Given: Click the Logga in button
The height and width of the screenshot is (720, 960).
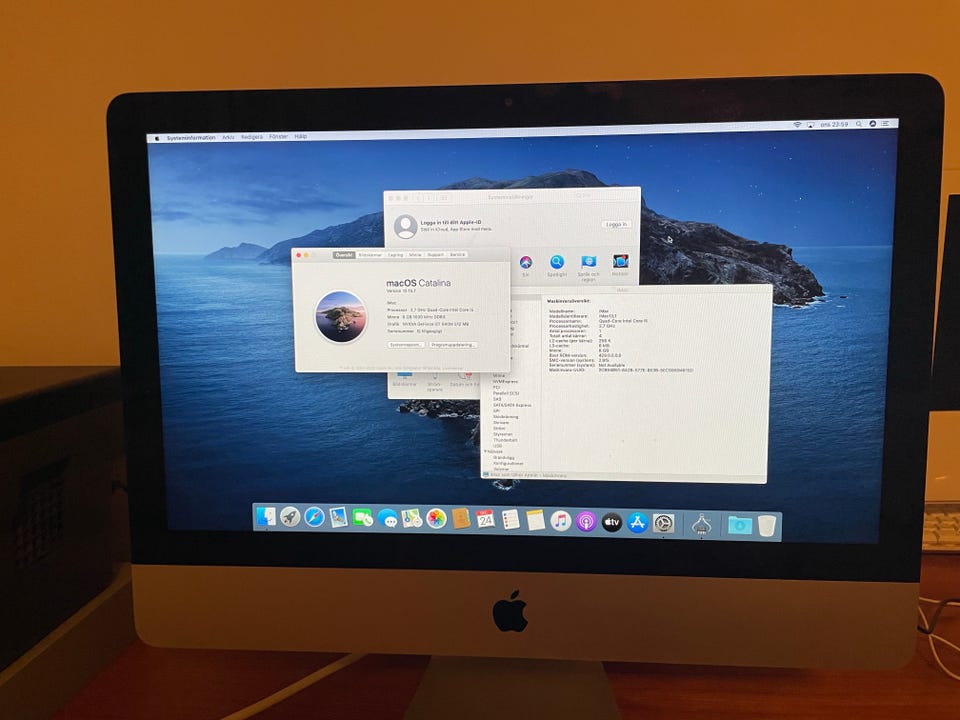Looking at the screenshot, I should [616, 224].
